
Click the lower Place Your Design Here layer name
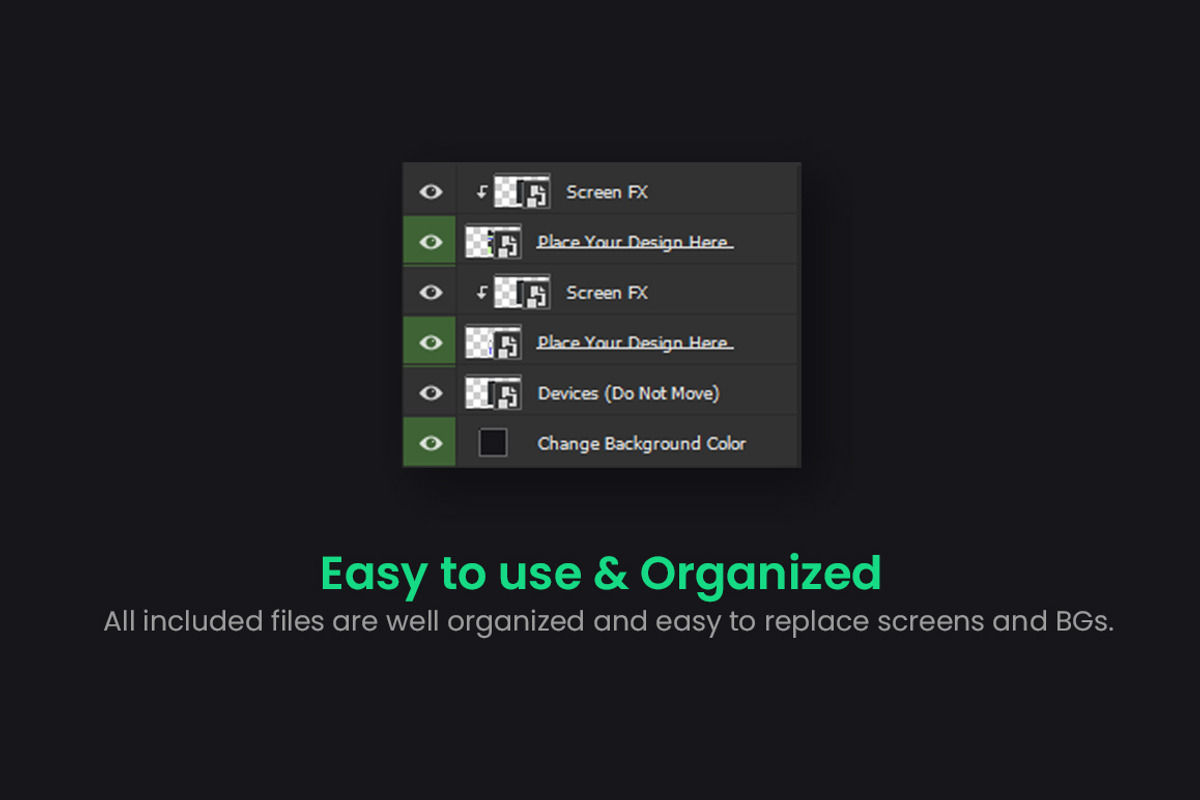tap(634, 342)
